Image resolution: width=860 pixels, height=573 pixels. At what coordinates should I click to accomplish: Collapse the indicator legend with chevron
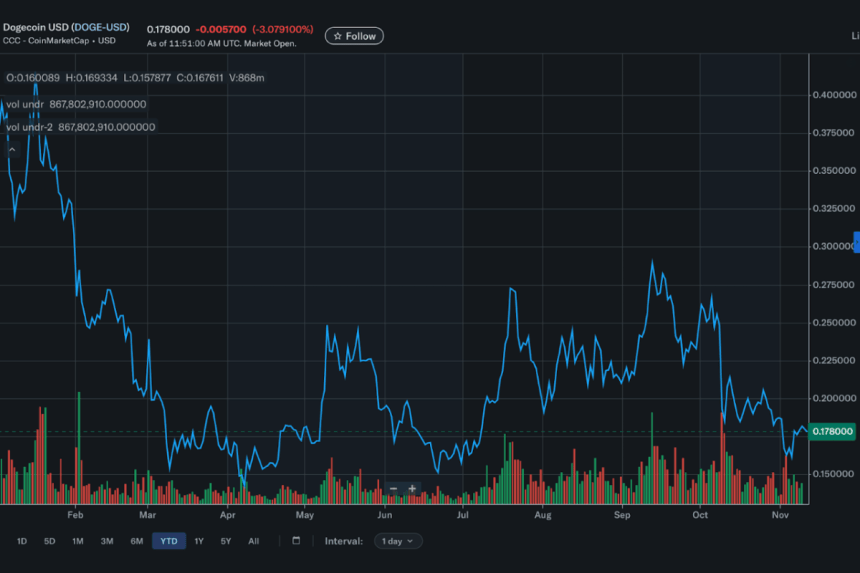click(12, 149)
